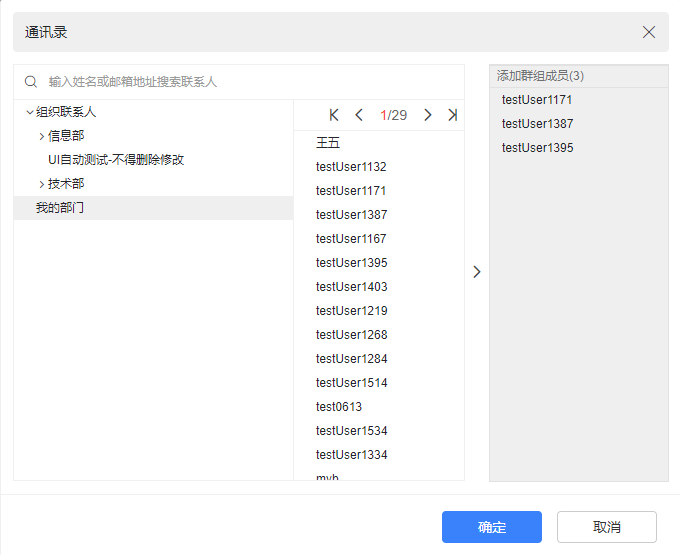
Task: Select contact 王五 from the list
Action: coord(328,143)
